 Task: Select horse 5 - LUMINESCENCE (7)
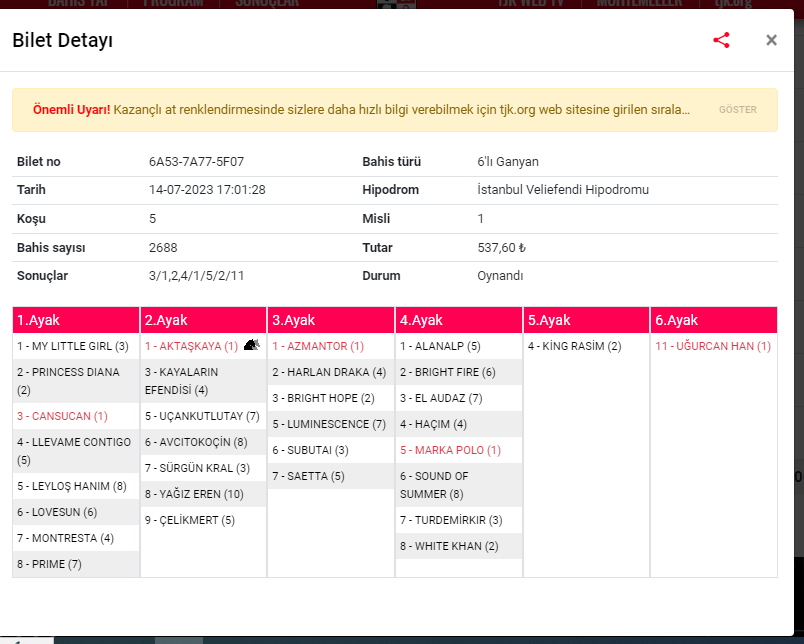(331, 424)
